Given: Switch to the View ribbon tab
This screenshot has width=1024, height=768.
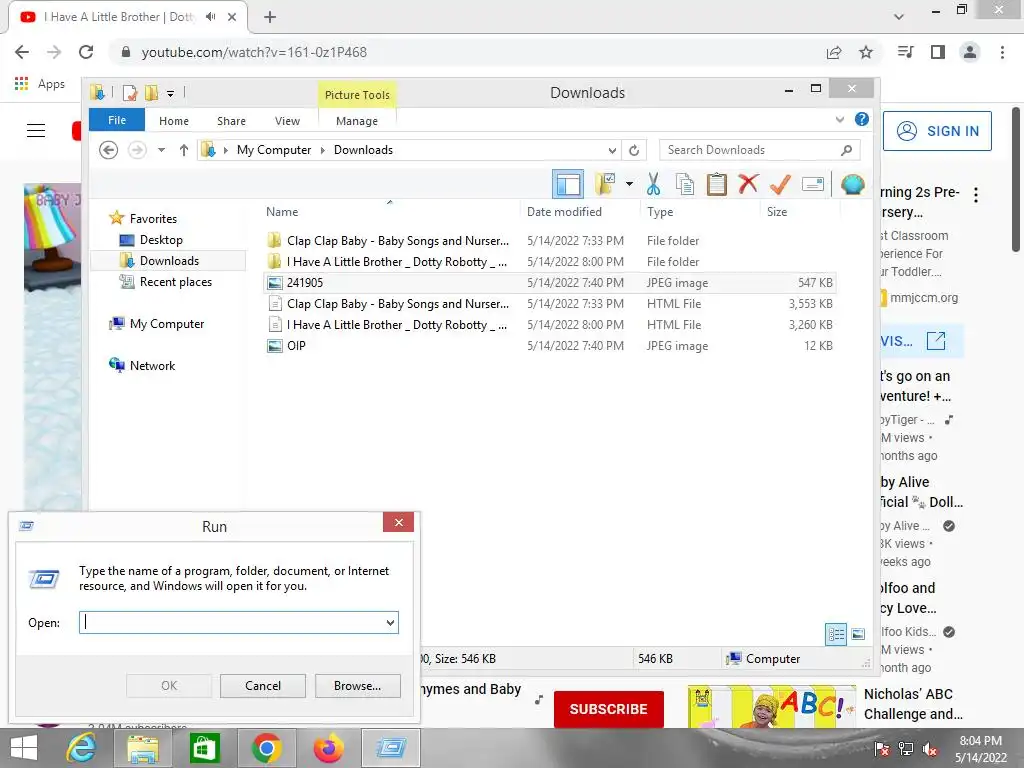Looking at the screenshot, I should (x=287, y=121).
